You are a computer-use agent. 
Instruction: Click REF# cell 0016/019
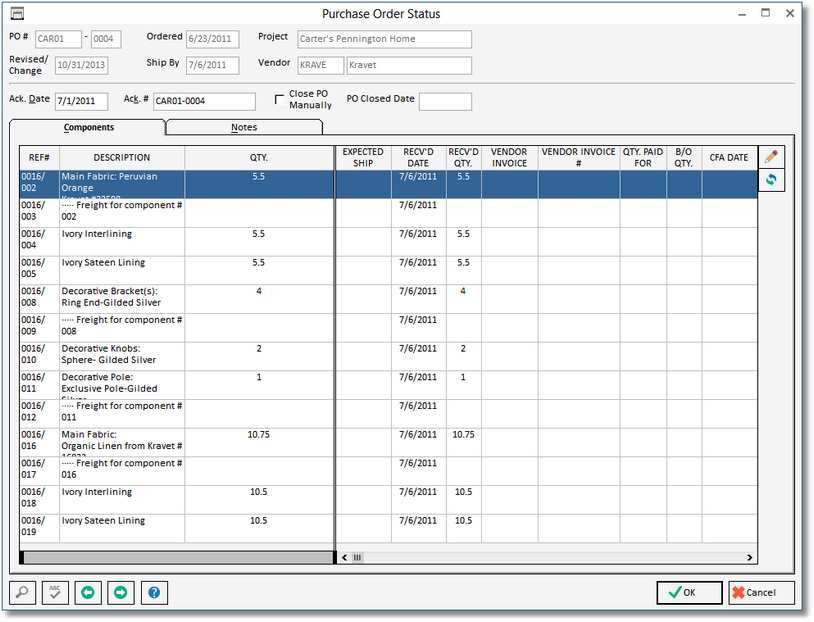tap(39, 528)
